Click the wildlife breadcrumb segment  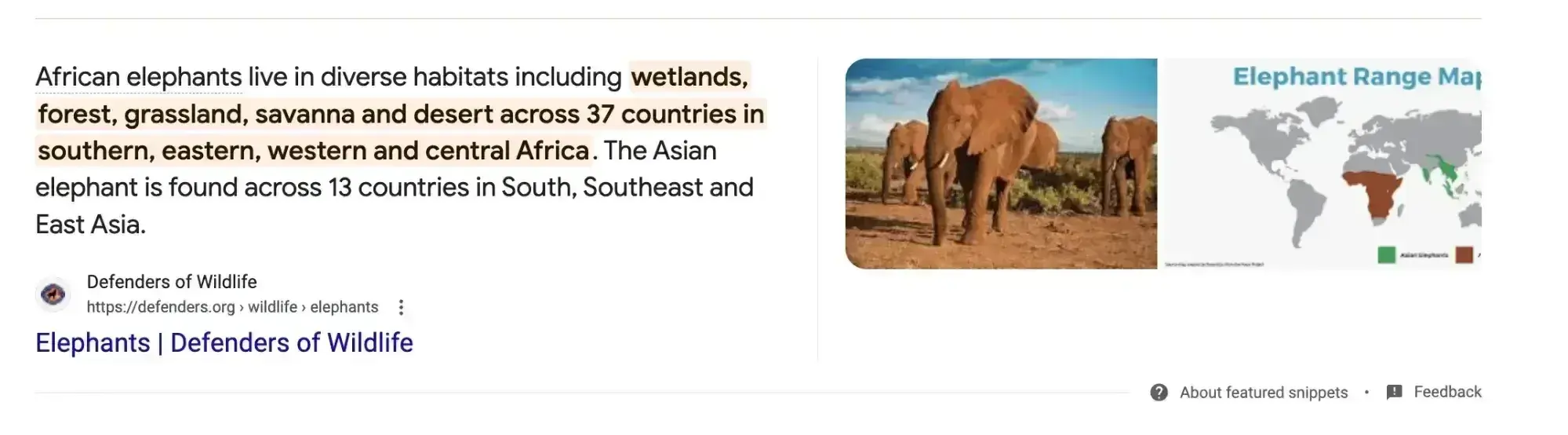pyautogui.click(x=272, y=307)
